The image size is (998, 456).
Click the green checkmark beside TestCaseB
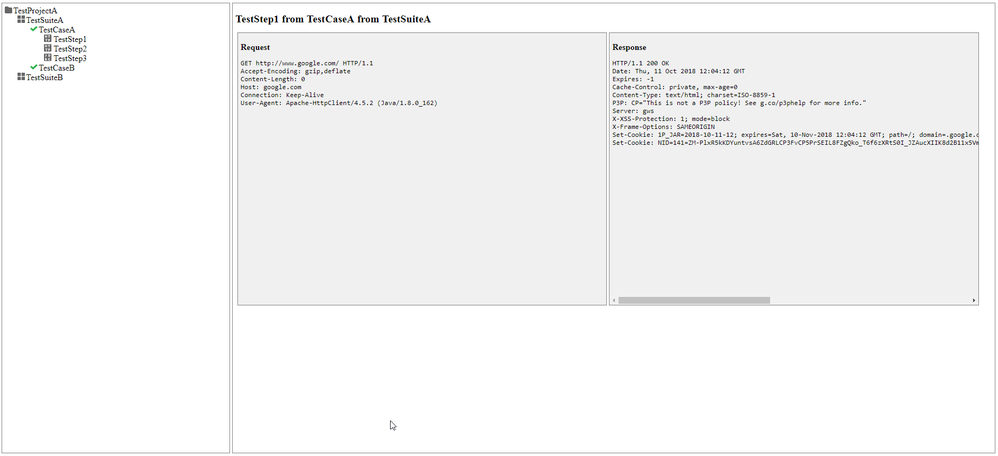click(x=34, y=68)
